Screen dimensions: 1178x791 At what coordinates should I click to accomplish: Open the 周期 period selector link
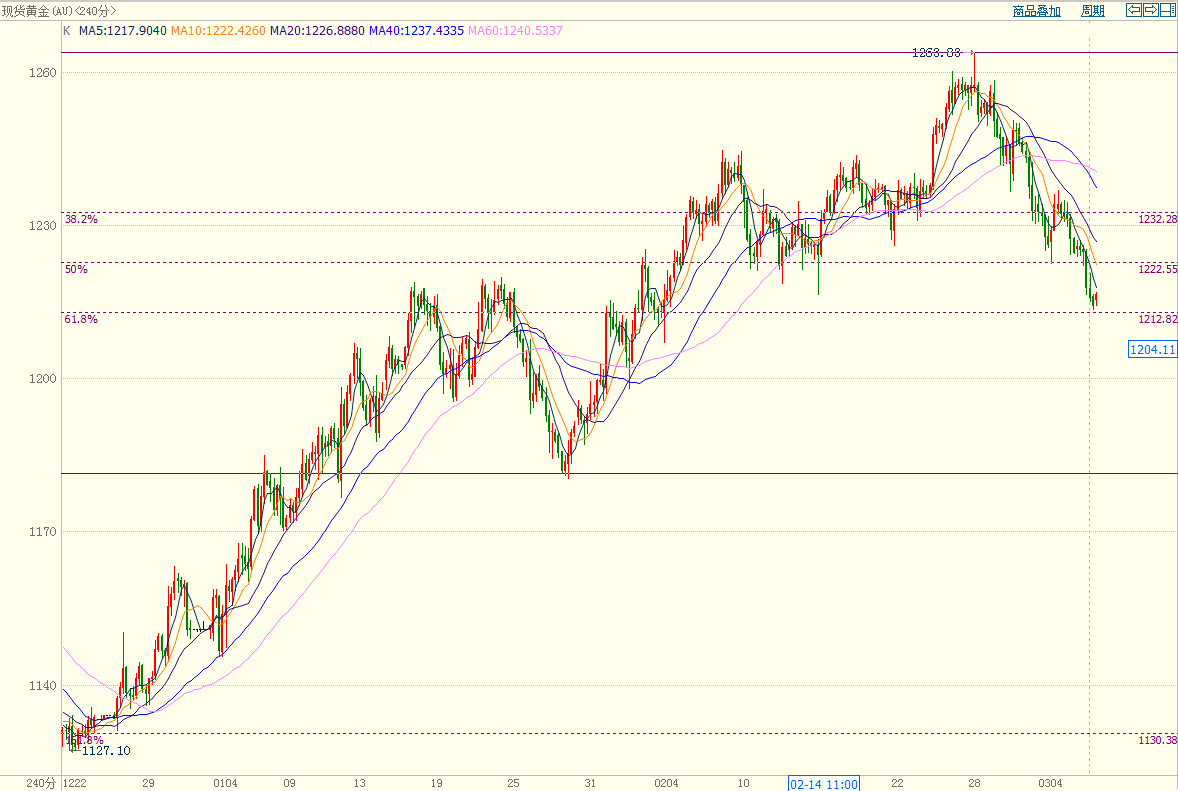click(1093, 11)
